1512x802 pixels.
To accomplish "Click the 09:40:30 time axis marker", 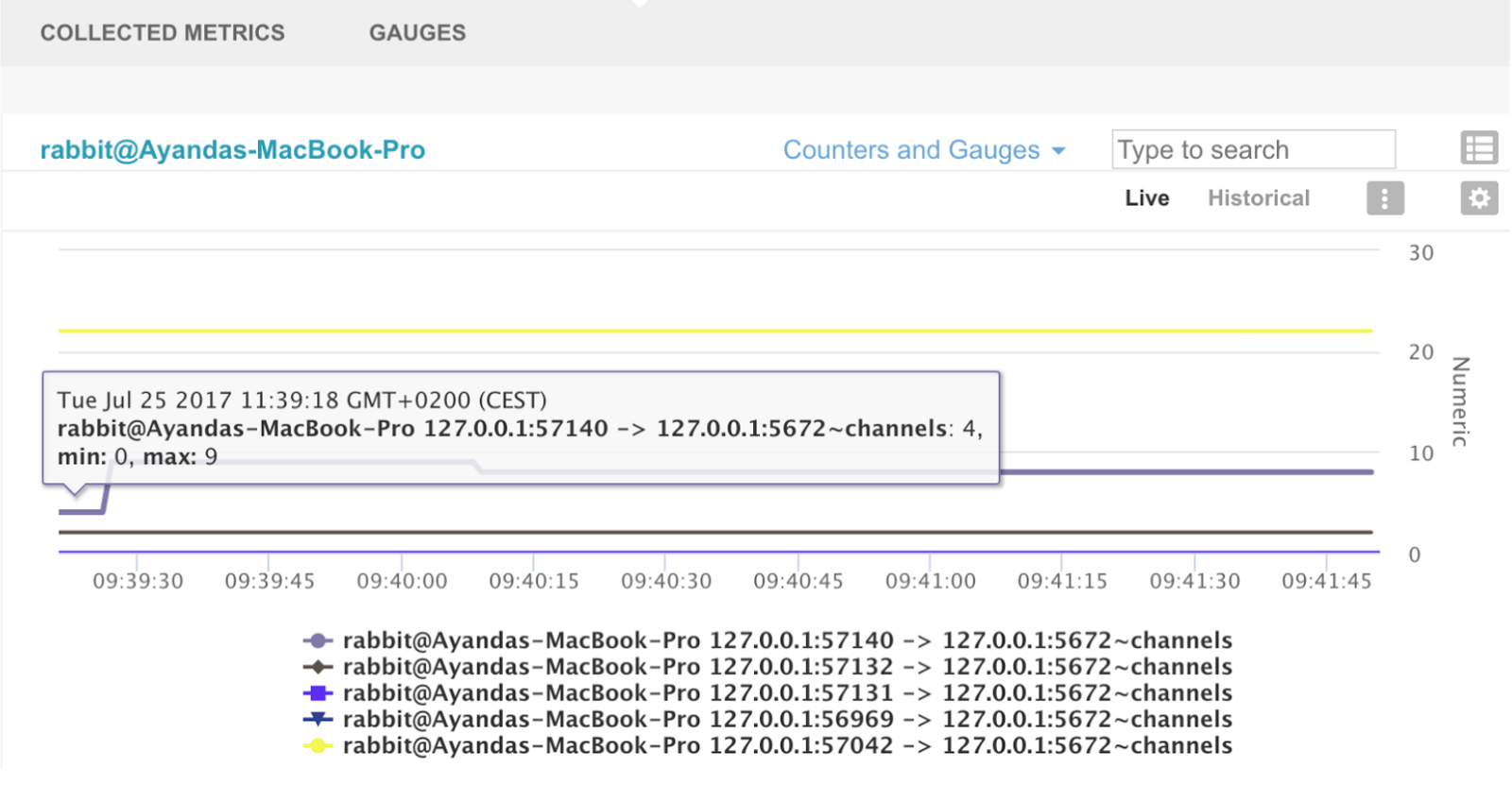I will tap(665, 581).
